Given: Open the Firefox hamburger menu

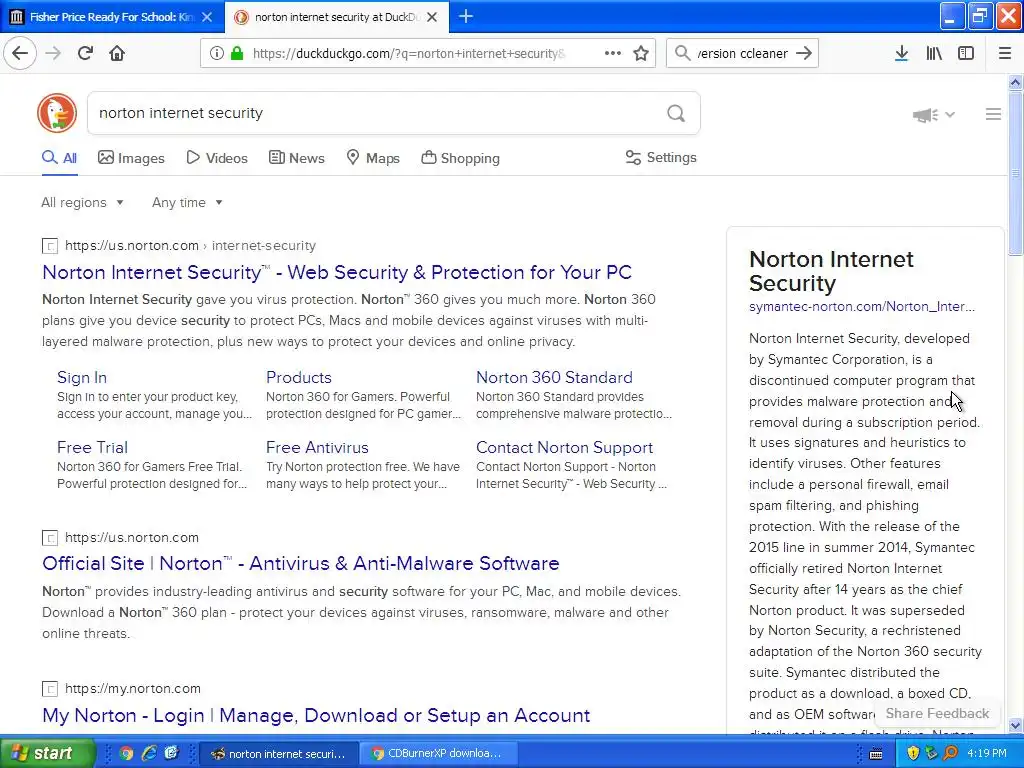Looking at the screenshot, I should pyautogui.click(x=1005, y=53).
